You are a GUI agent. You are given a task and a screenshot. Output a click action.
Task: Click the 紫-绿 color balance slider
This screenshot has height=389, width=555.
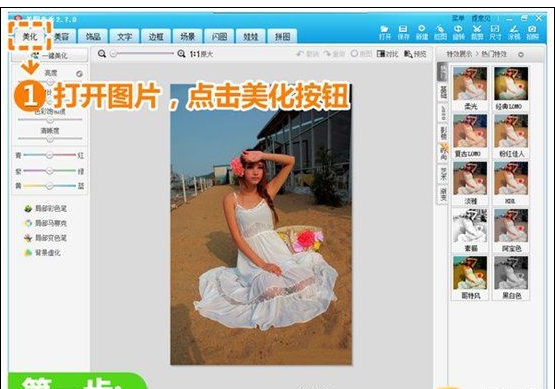(50, 171)
